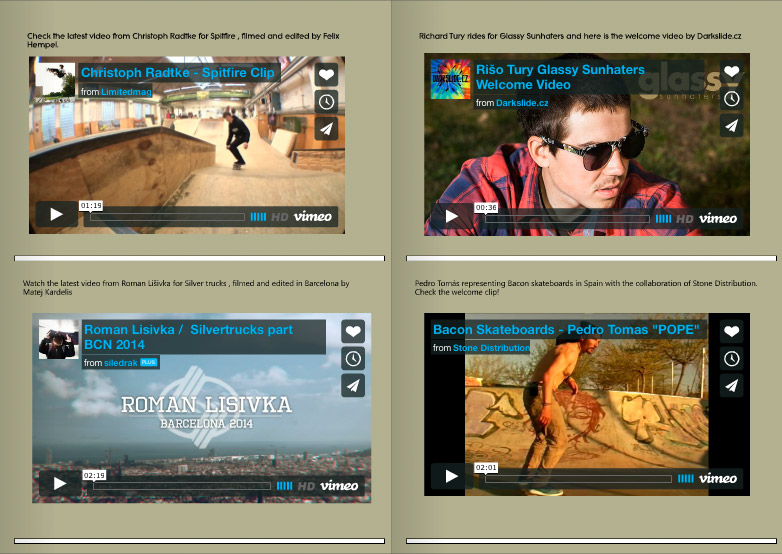Like the Christoph Radtke Spitfire Clip video

[326, 75]
